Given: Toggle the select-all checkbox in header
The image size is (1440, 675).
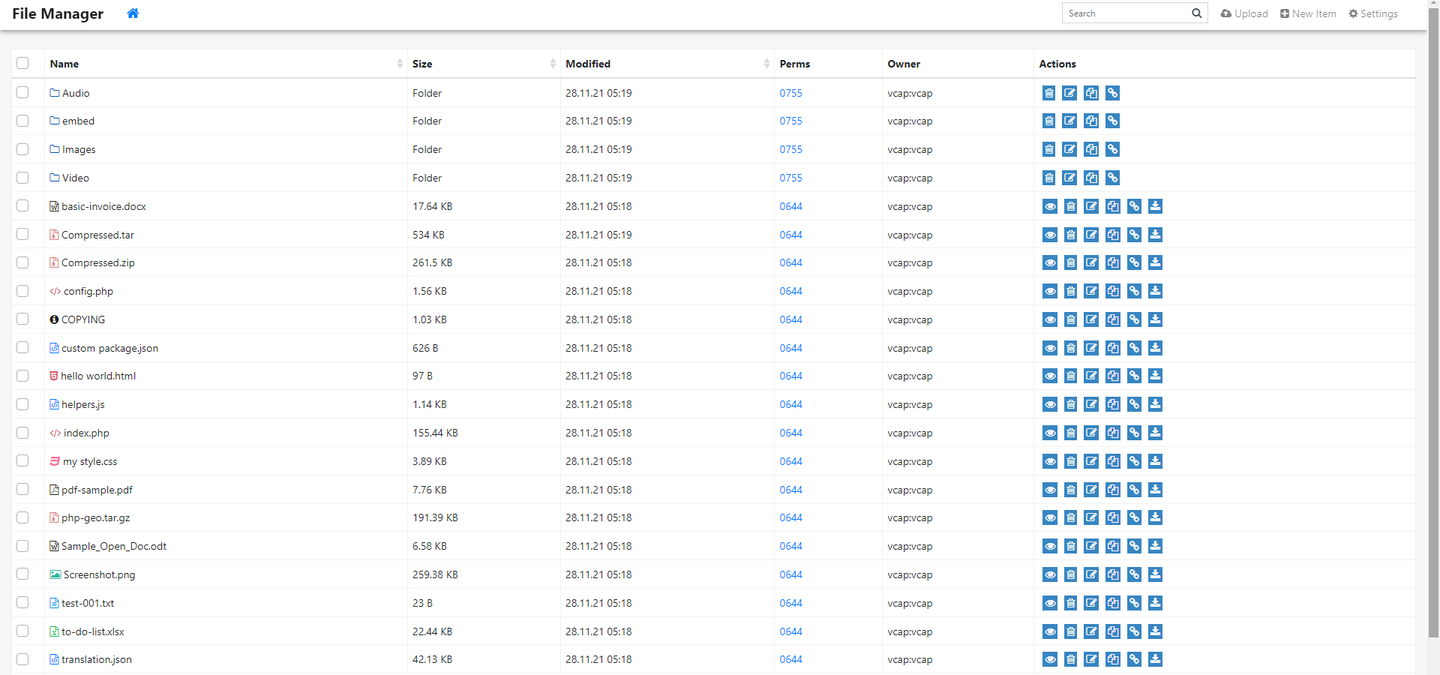Looking at the screenshot, I should coord(23,63).
